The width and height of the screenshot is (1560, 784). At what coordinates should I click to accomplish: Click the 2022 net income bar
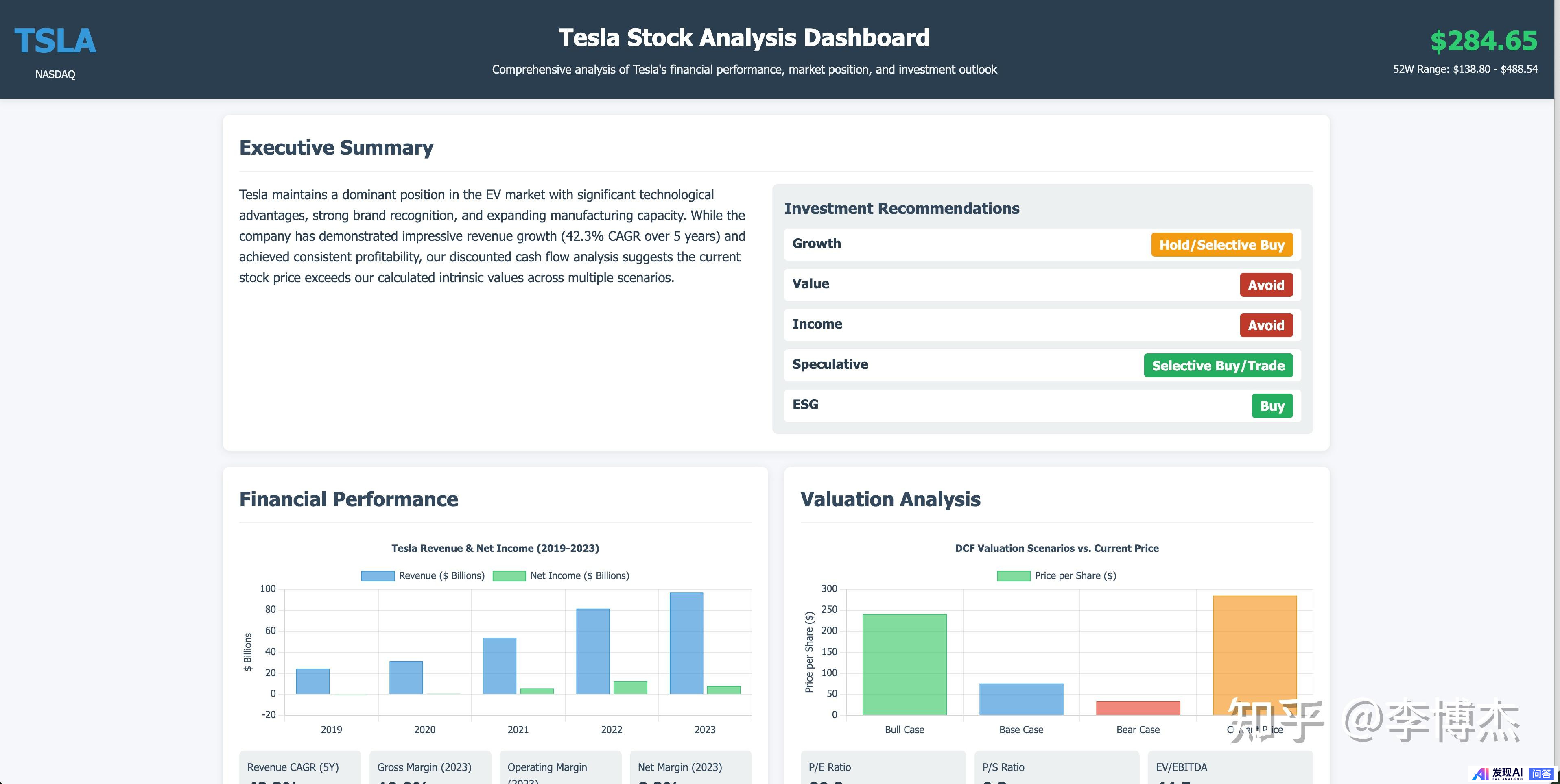click(630, 688)
